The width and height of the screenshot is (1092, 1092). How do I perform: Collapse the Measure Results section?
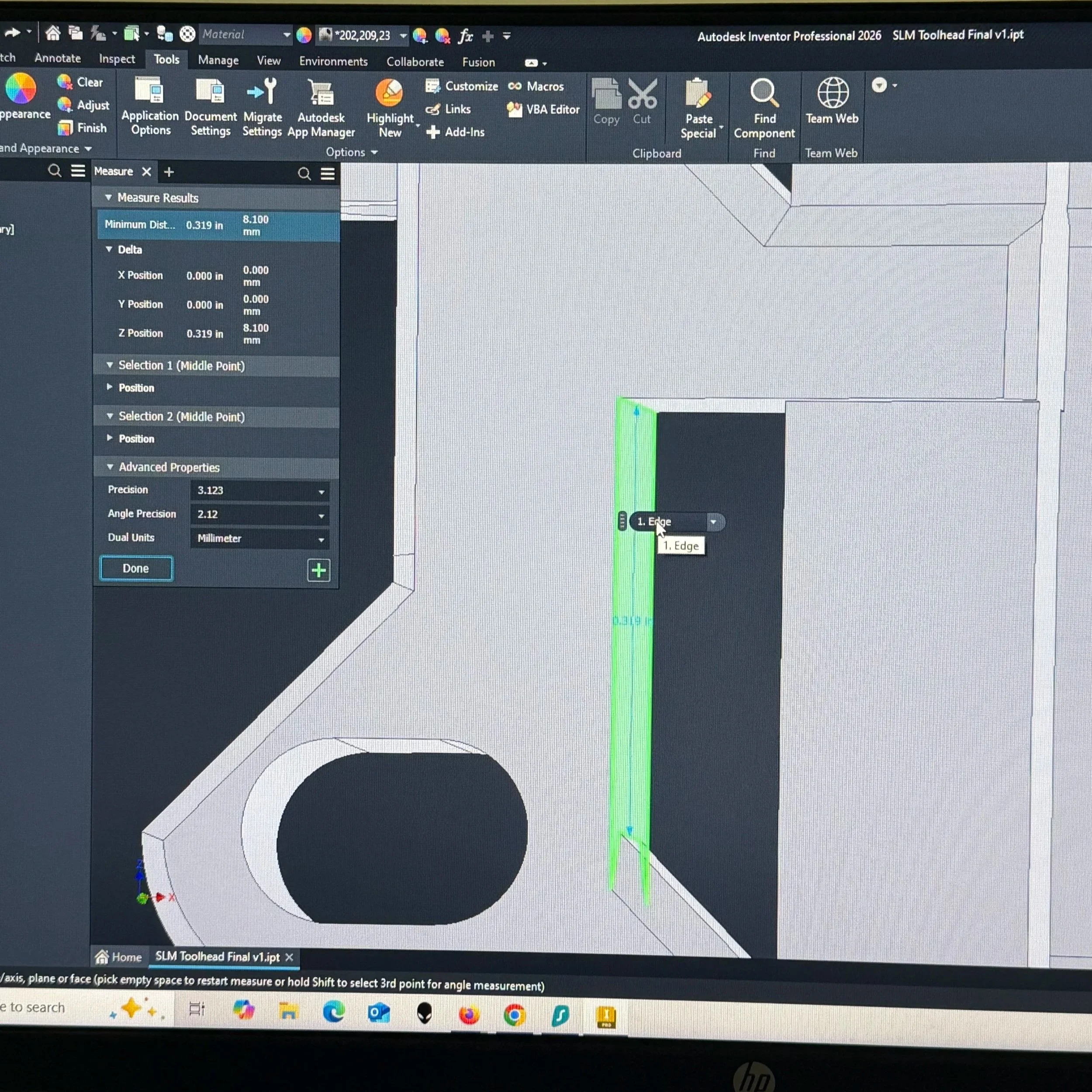[108, 198]
